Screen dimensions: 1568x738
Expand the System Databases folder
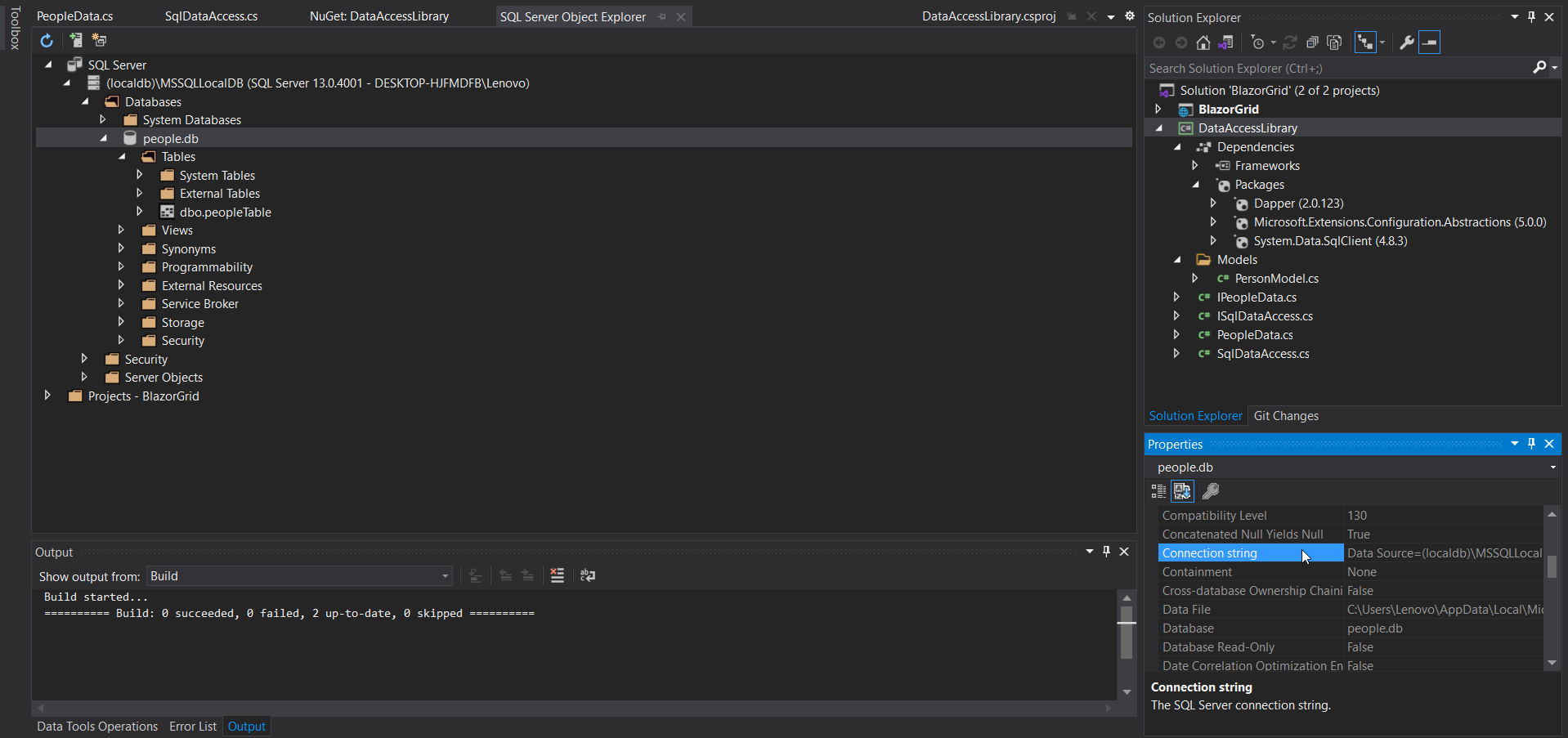click(103, 119)
